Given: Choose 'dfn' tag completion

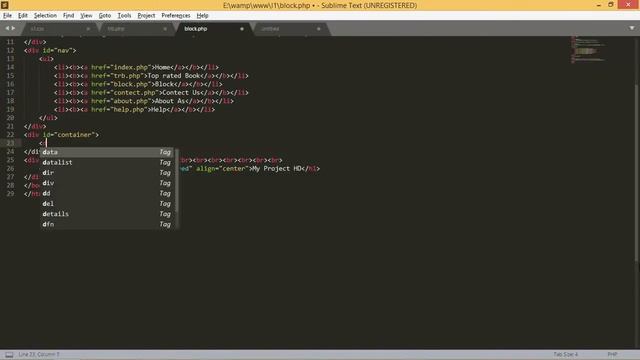Looking at the screenshot, I should [x=107, y=224].
